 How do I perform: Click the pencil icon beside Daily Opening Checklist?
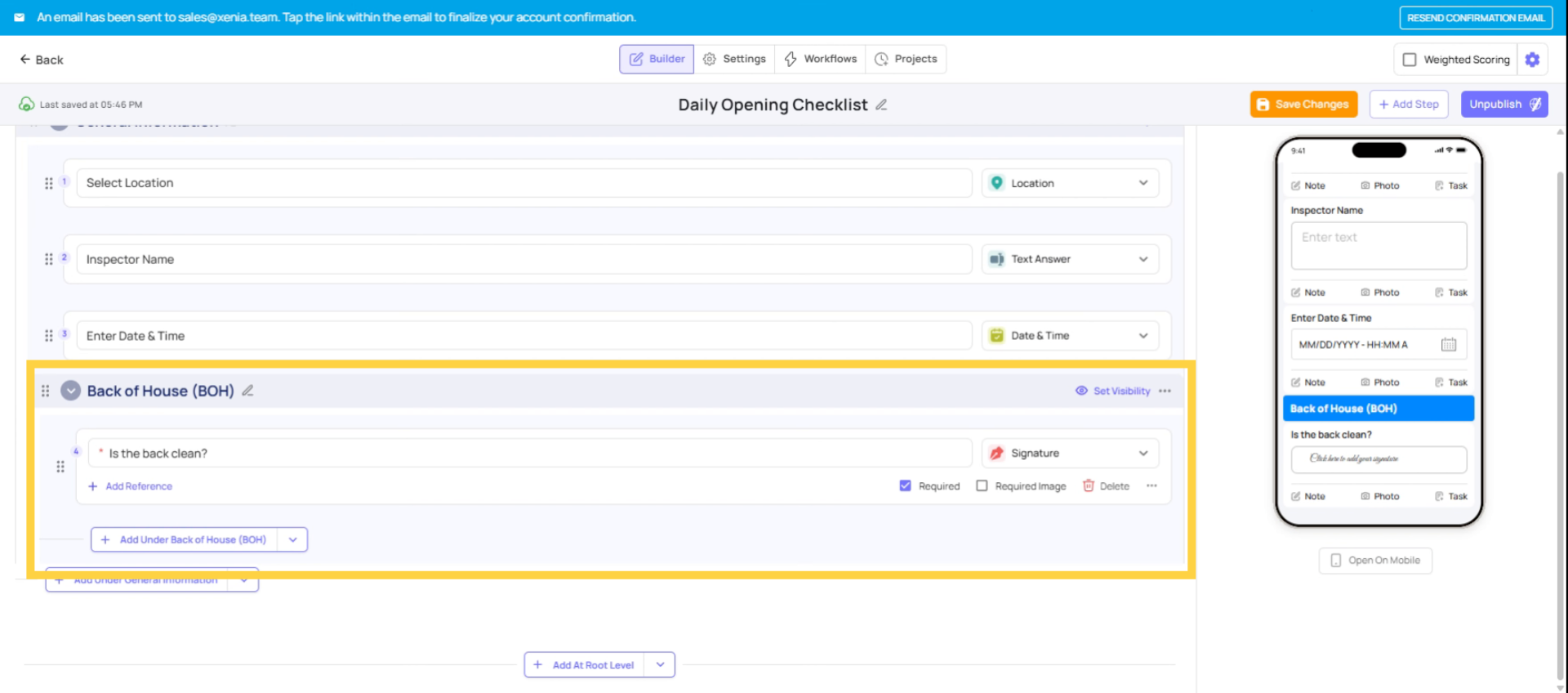pyautogui.click(x=881, y=105)
